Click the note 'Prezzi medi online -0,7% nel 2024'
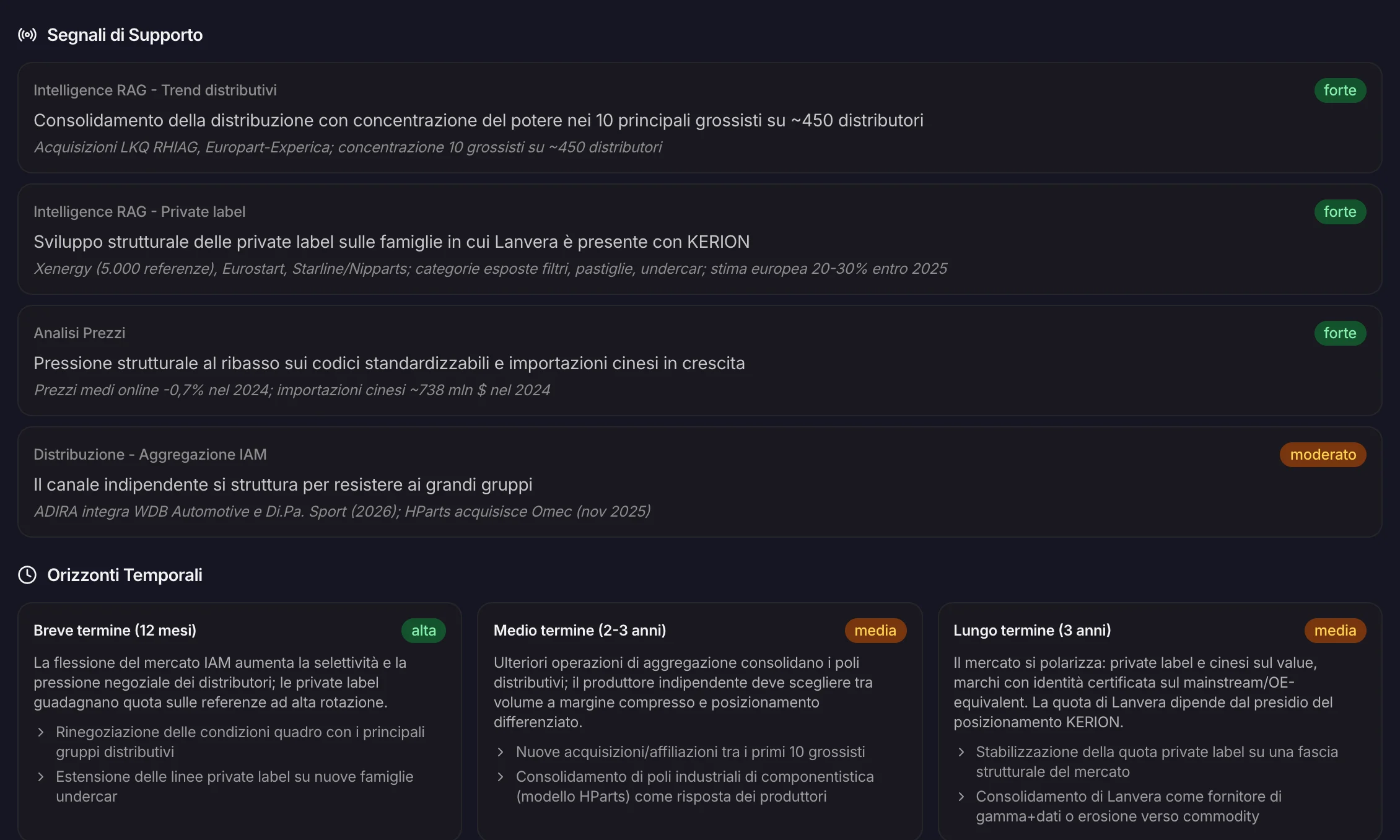 [292, 390]
